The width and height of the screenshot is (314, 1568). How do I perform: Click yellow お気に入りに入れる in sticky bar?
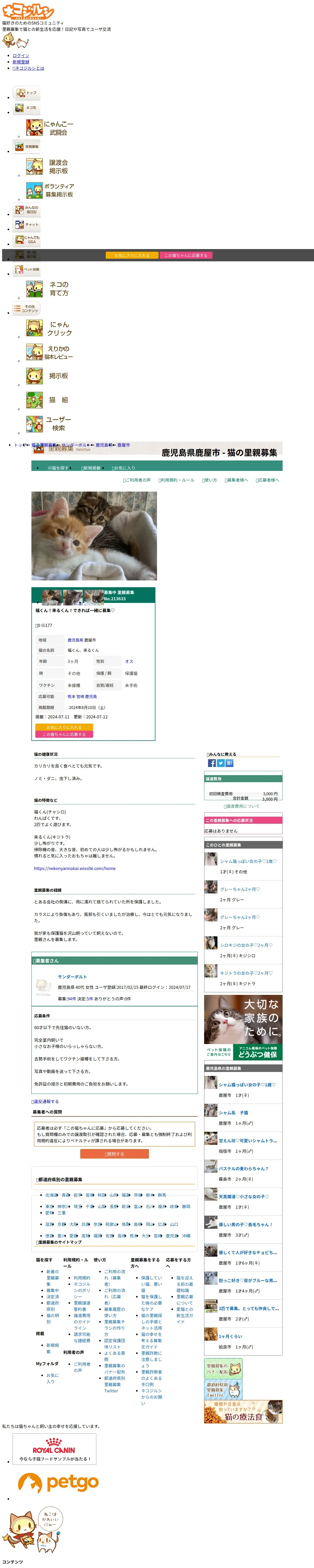coord(132,256)
